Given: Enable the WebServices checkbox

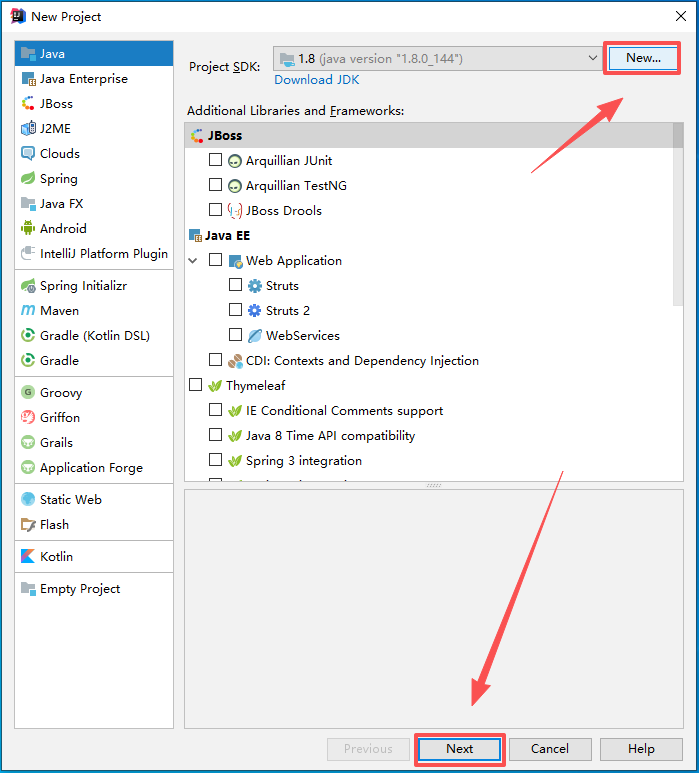Looking at the screenshot, I should (236, 335).
